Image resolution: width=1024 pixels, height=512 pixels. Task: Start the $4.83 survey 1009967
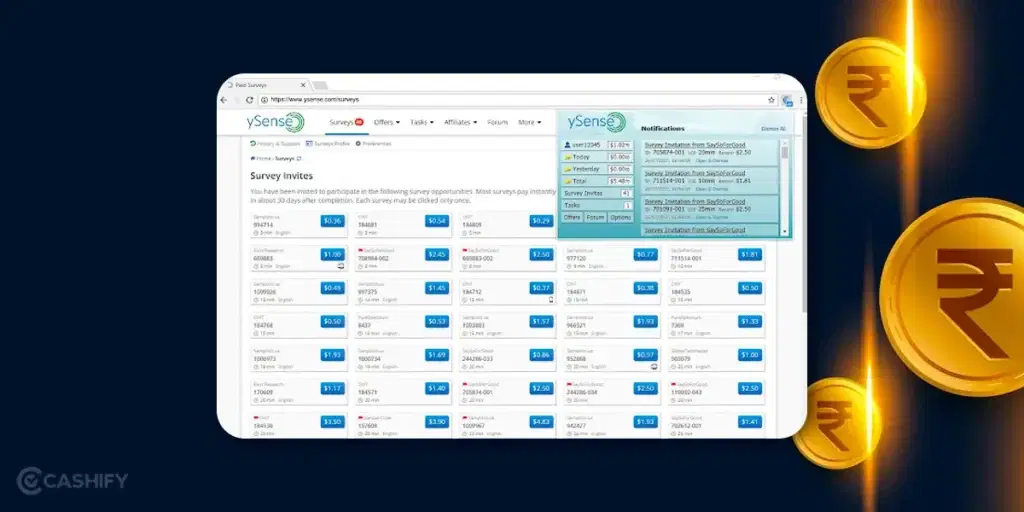point(541,422)
